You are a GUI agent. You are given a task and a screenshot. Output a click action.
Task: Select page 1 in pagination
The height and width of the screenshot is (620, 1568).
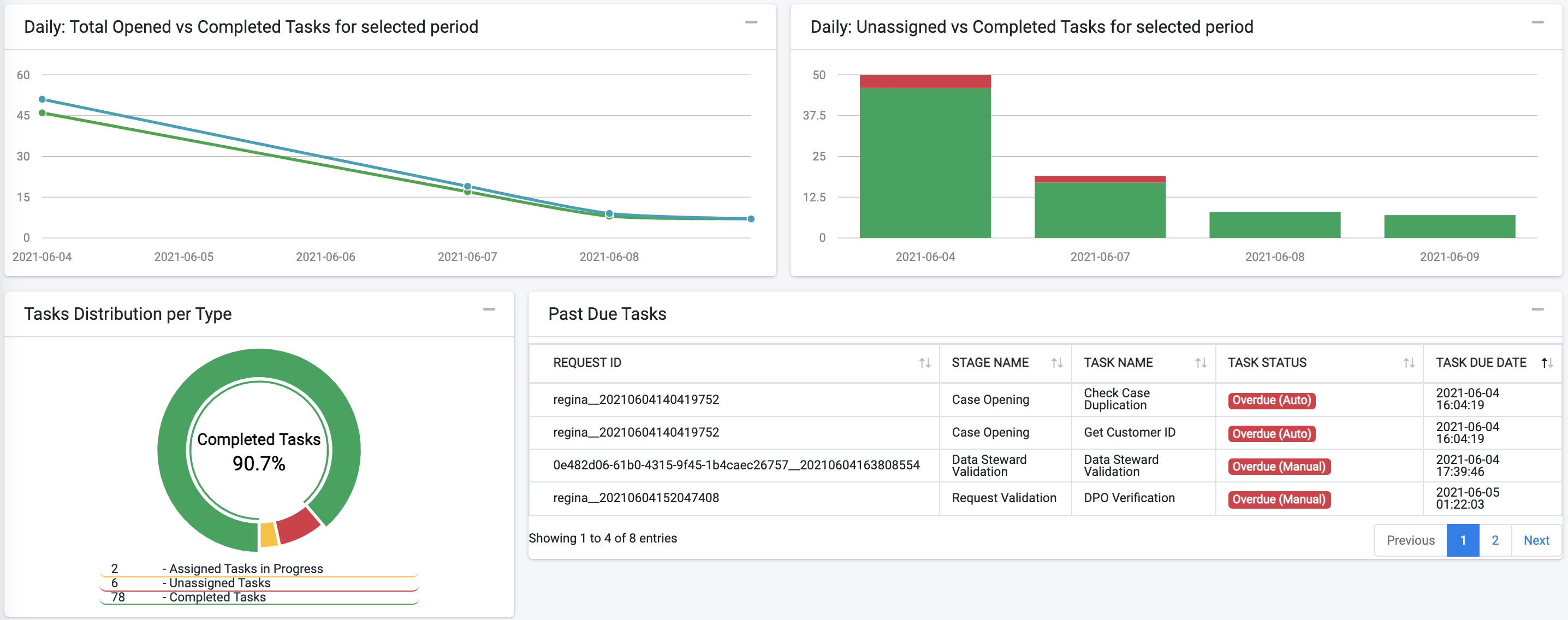pos(1463,540)
